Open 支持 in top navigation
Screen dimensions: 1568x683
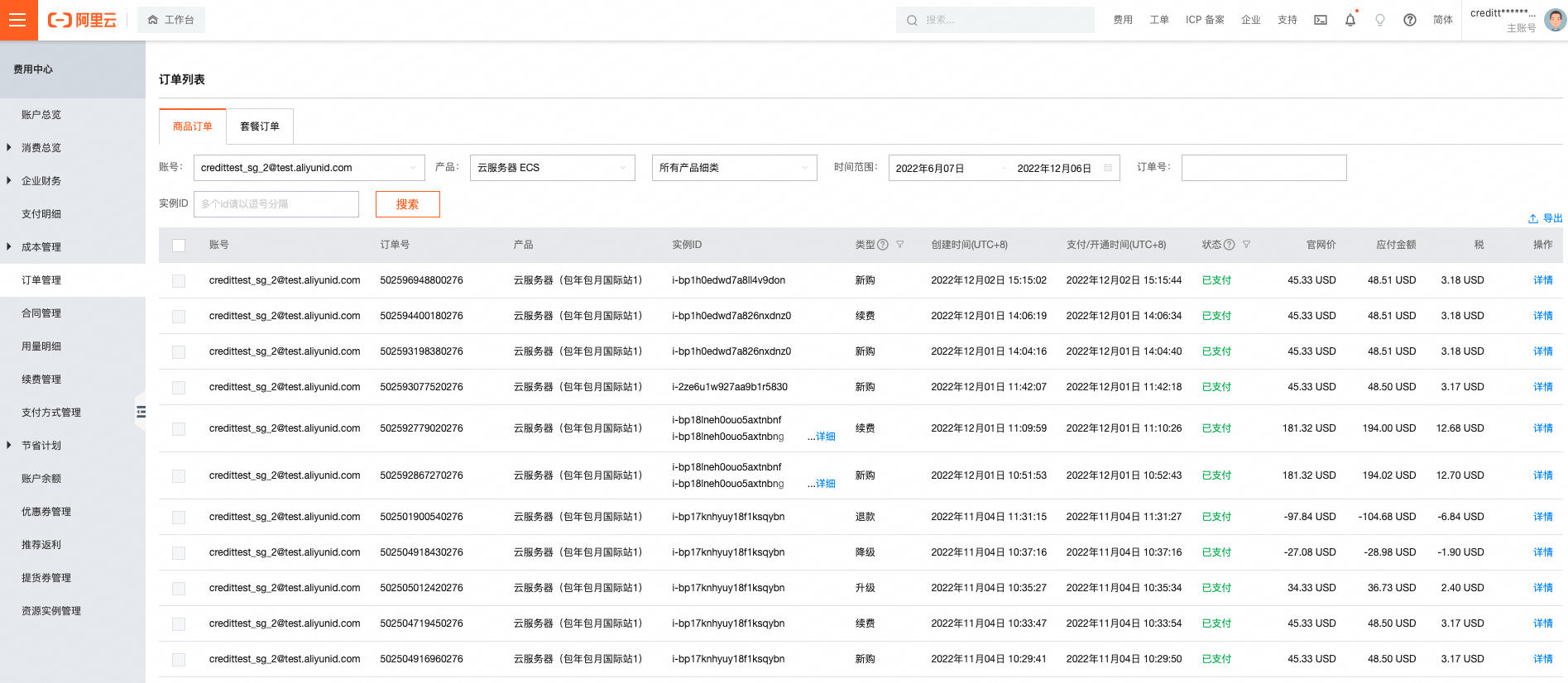pyautogui.click(x=1287, y=20)
